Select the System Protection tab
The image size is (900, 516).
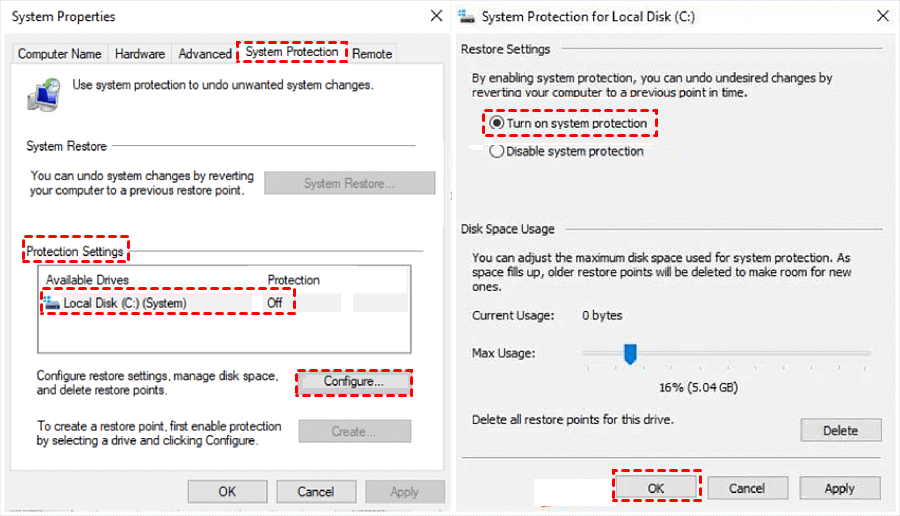point(292,52)
